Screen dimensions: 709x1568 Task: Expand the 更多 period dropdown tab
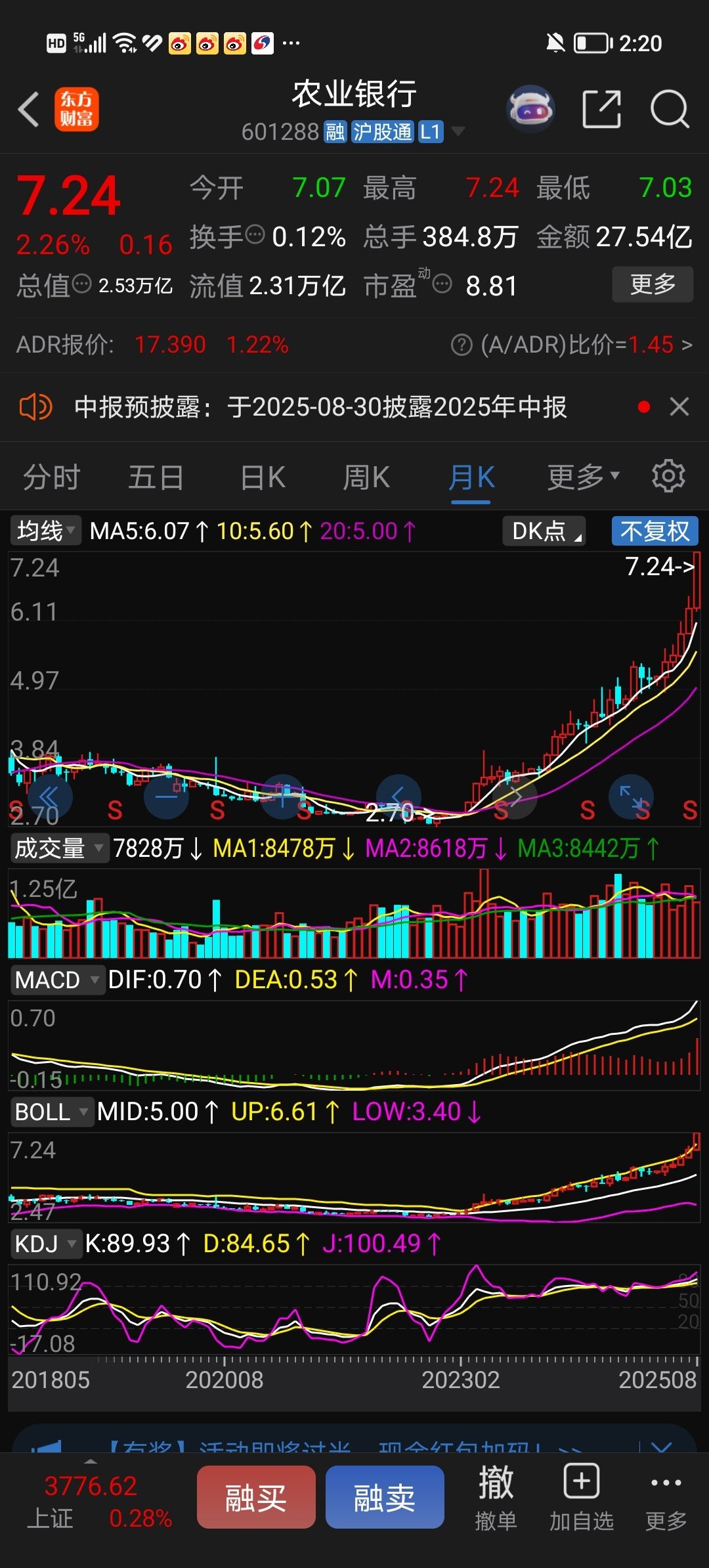pos(583,477)
